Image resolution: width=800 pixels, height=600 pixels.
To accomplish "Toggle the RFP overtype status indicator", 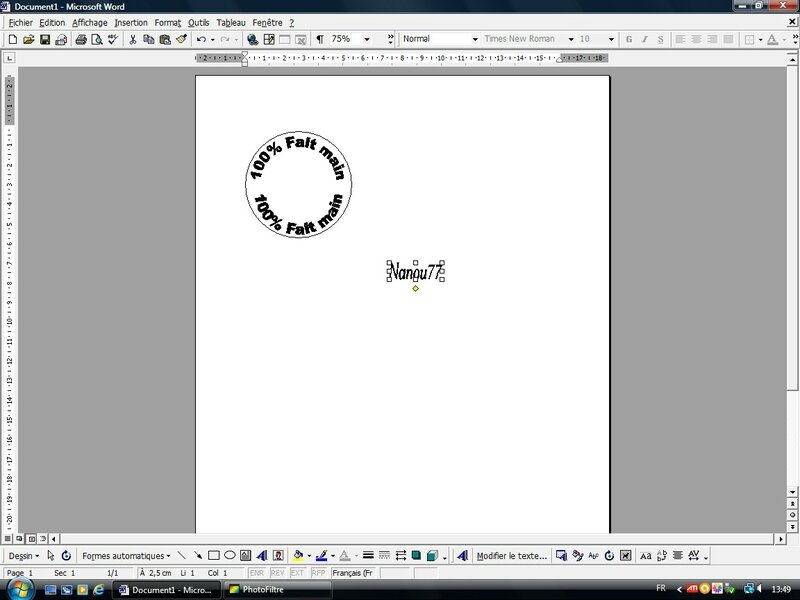I will (318, 573).
